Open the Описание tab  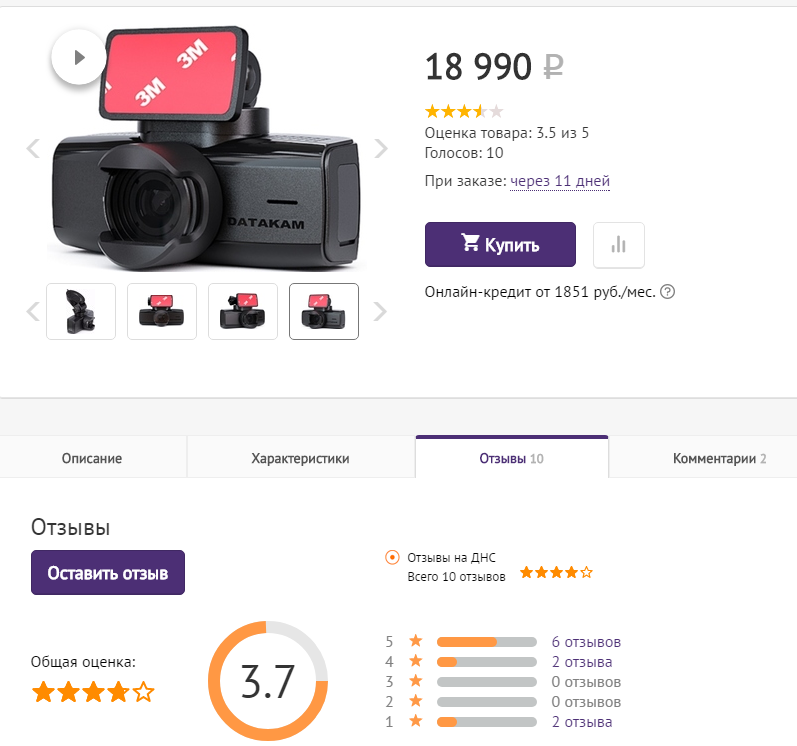tap(92, 458)
